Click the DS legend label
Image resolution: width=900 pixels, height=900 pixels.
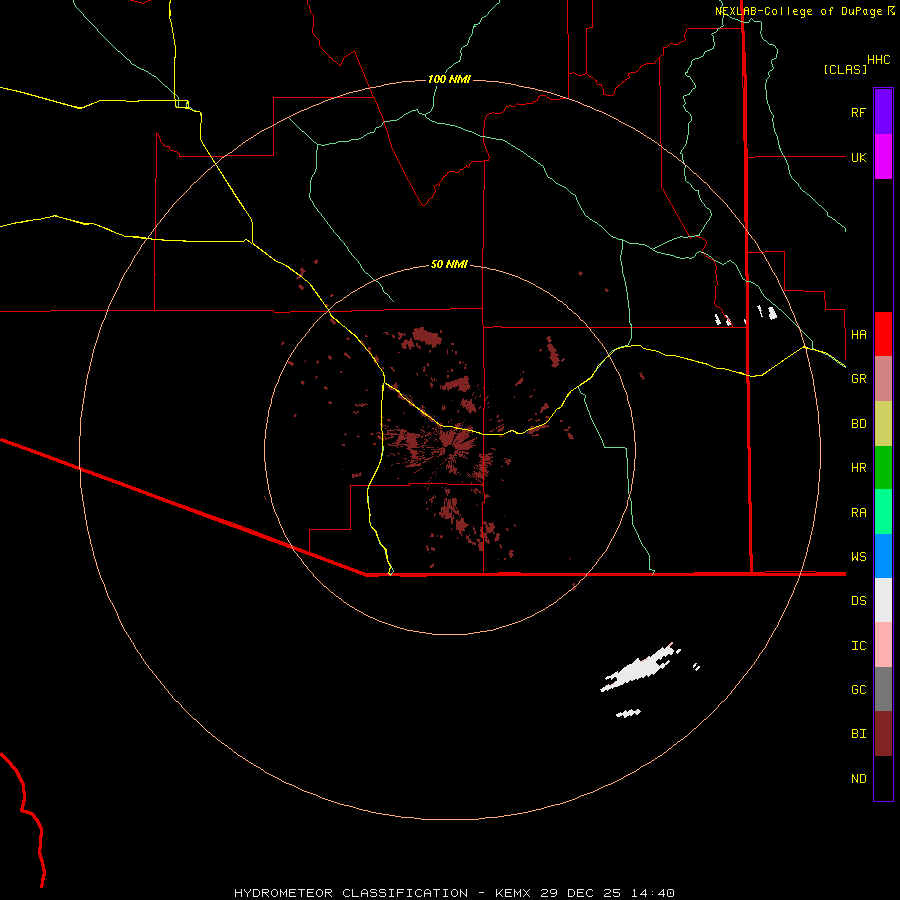coord(858,600)
